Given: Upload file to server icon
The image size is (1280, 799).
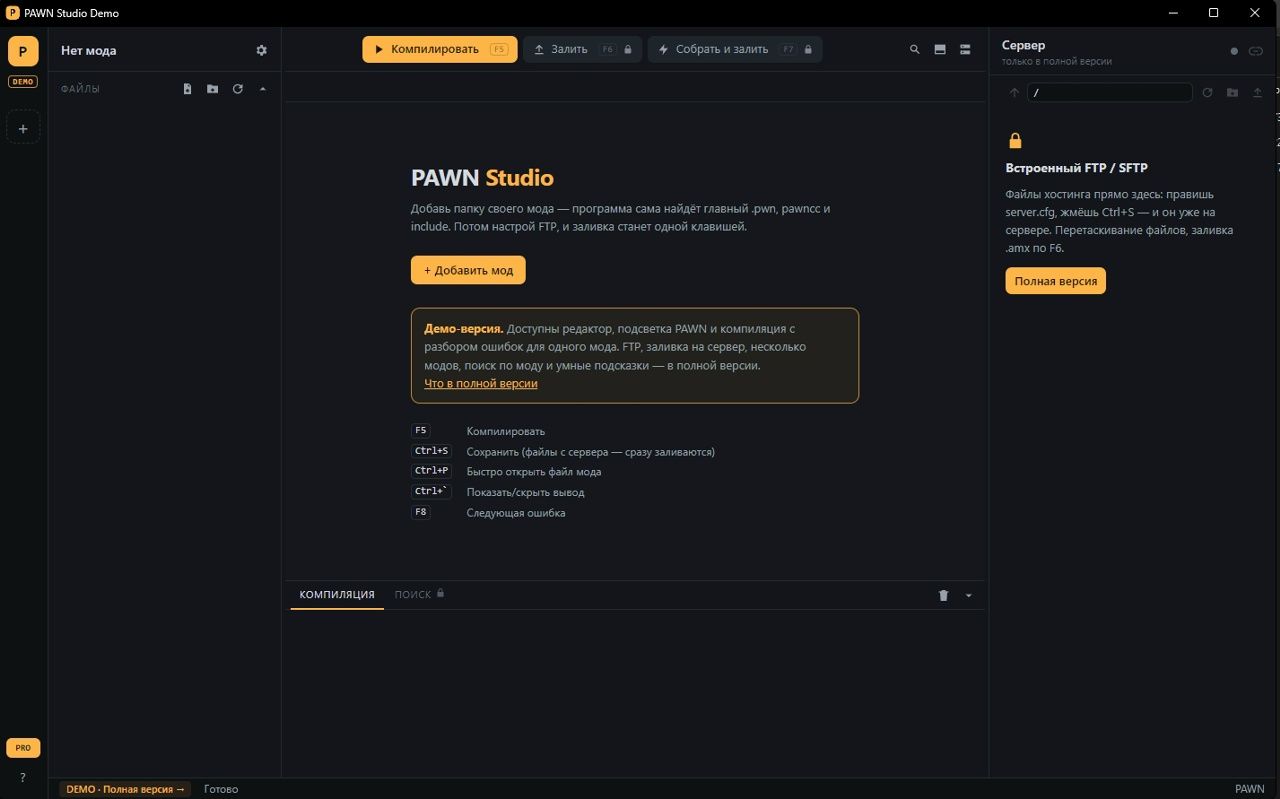Looking at the screenshot, I should pos(1258,92).
